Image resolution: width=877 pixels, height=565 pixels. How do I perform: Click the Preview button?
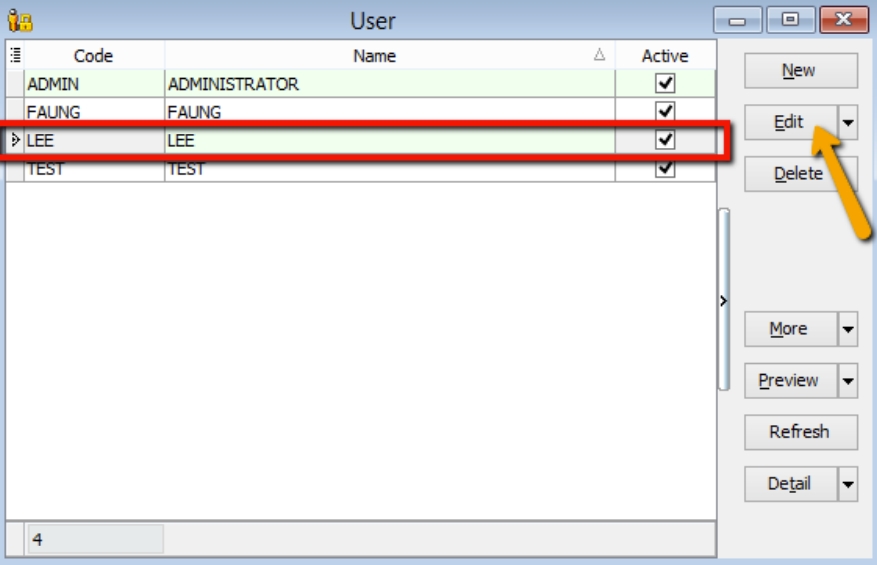(791, 381)
